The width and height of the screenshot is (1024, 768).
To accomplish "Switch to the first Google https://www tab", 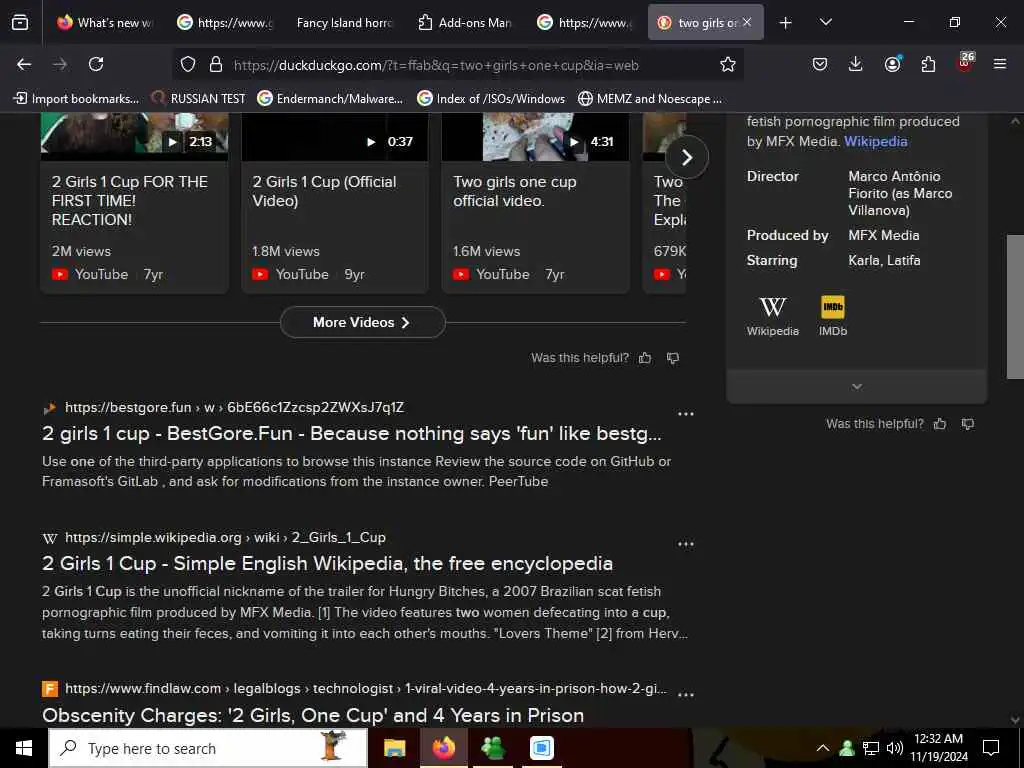I will (x=225, y=23).
